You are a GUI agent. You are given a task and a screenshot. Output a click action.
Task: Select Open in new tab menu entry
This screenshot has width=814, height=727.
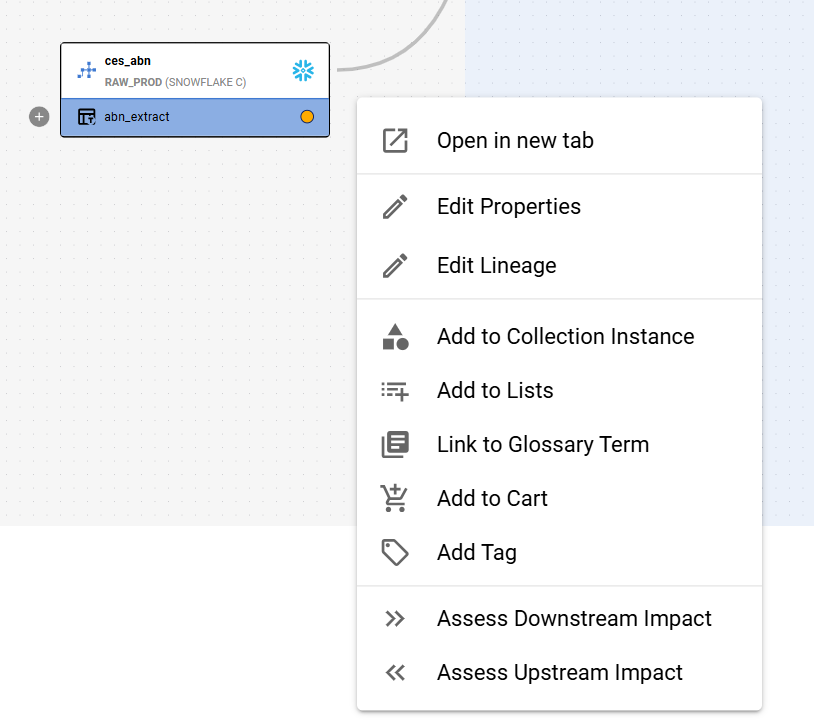(x=515, y=141)
